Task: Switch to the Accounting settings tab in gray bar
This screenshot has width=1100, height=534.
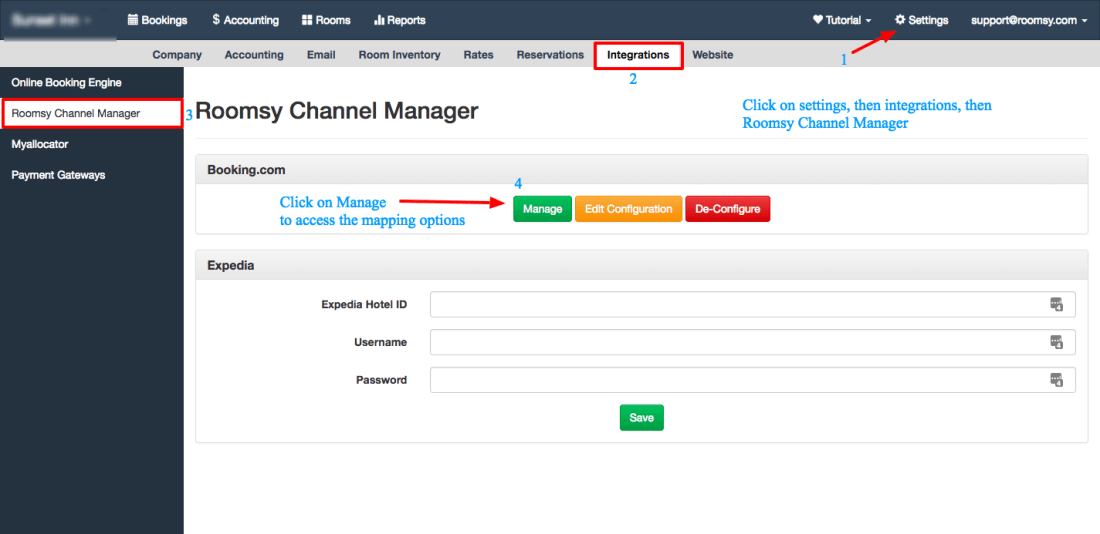Action: coord(254,55)
